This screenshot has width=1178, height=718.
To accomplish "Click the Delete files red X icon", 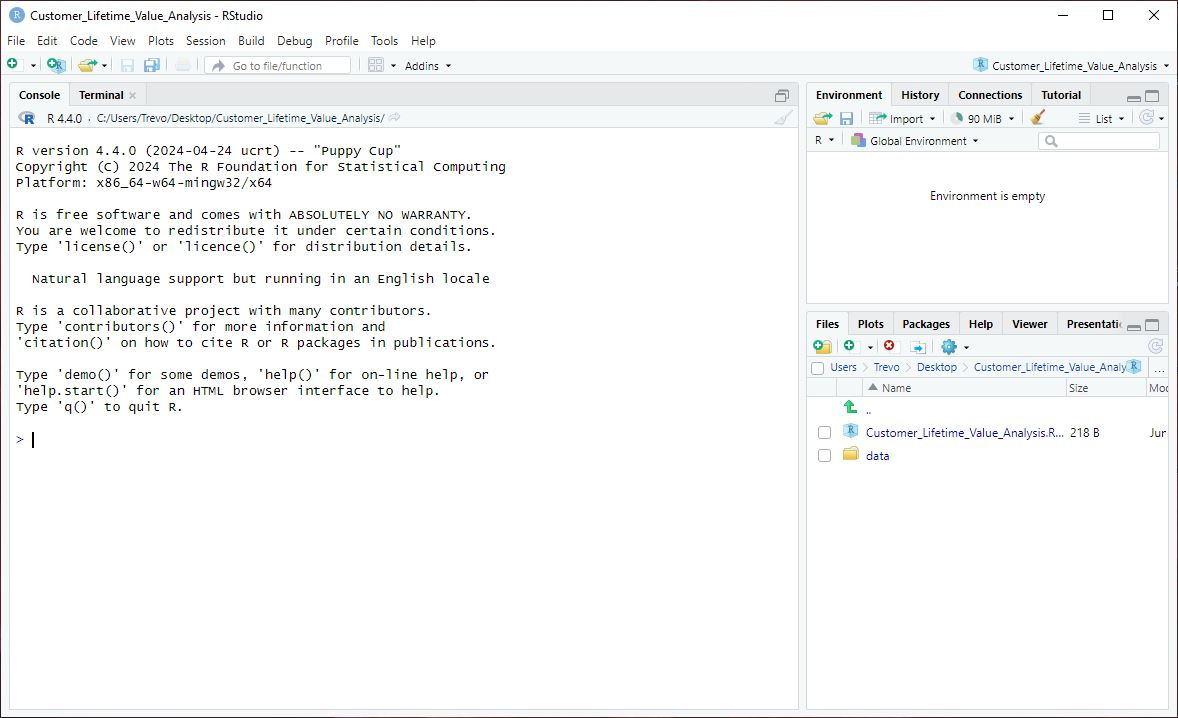I will [x=890, y=345].
